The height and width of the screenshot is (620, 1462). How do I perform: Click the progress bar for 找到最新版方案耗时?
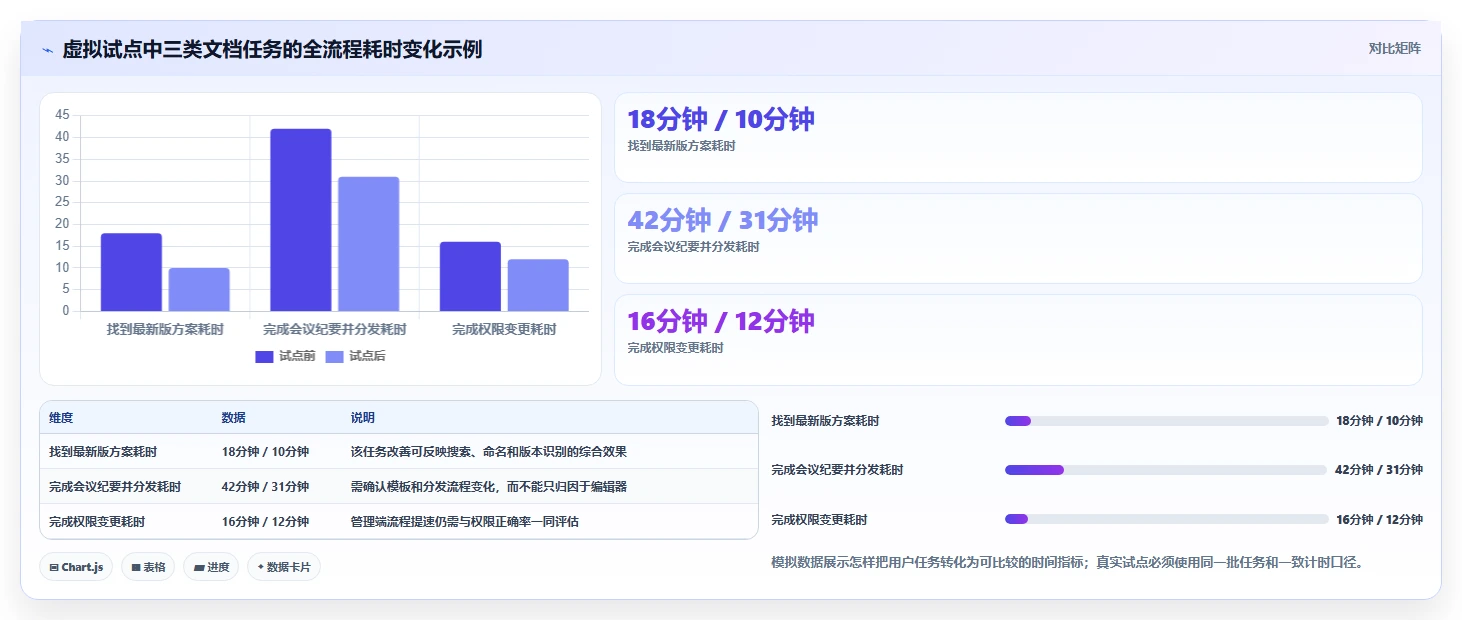(x=1167, y=421)
